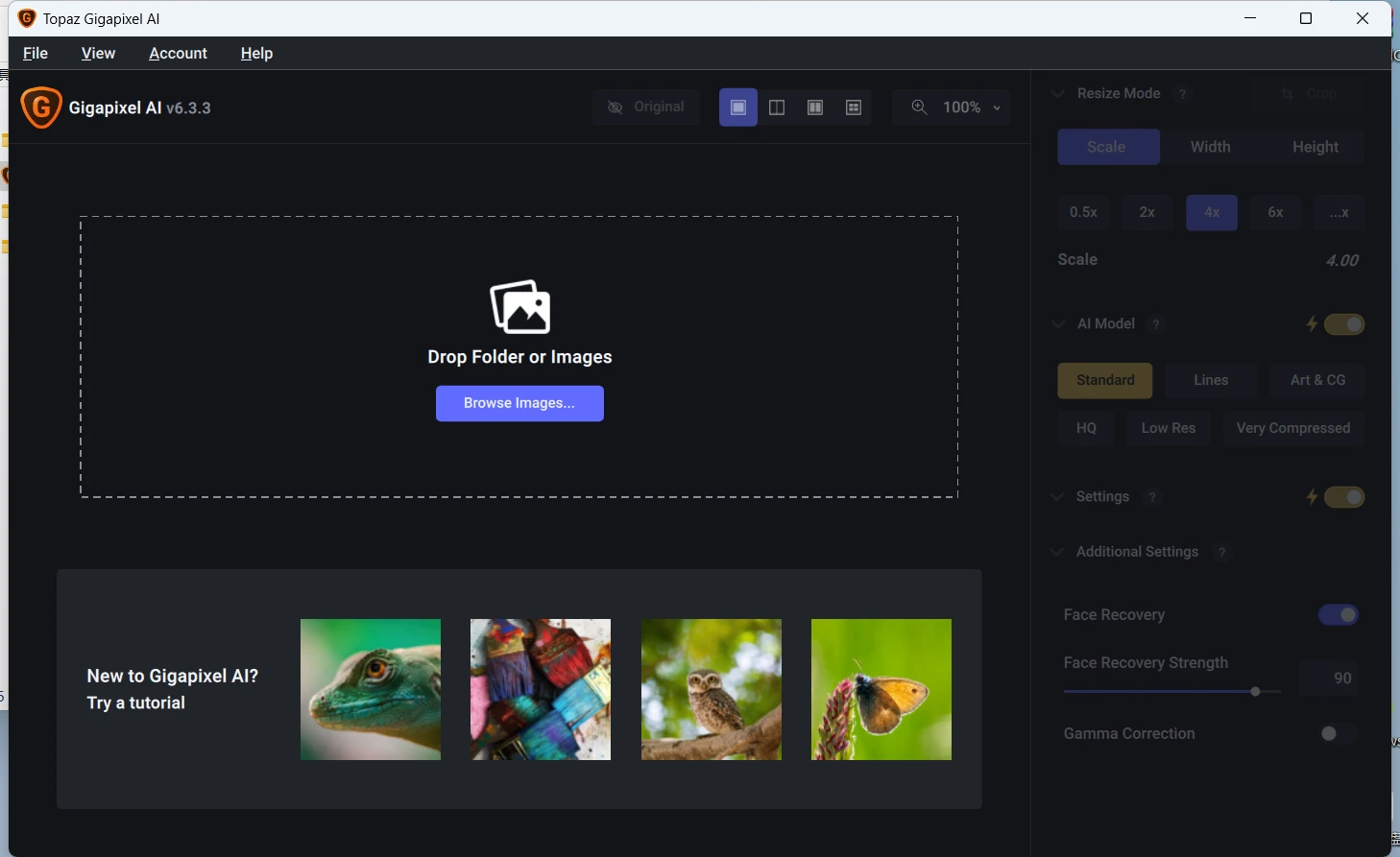Click the Browse Images button
1400x857 pixels.
click(519, 403)
